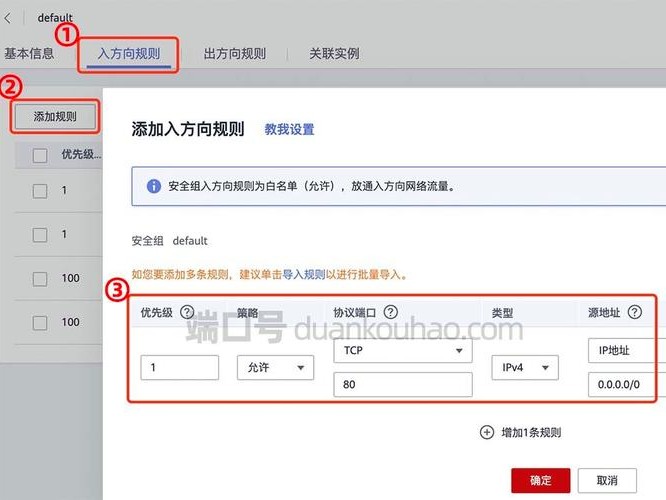Click the source address field 0.0.0.0/0
Screen dimensions: 666x500
tap(626, 384)
